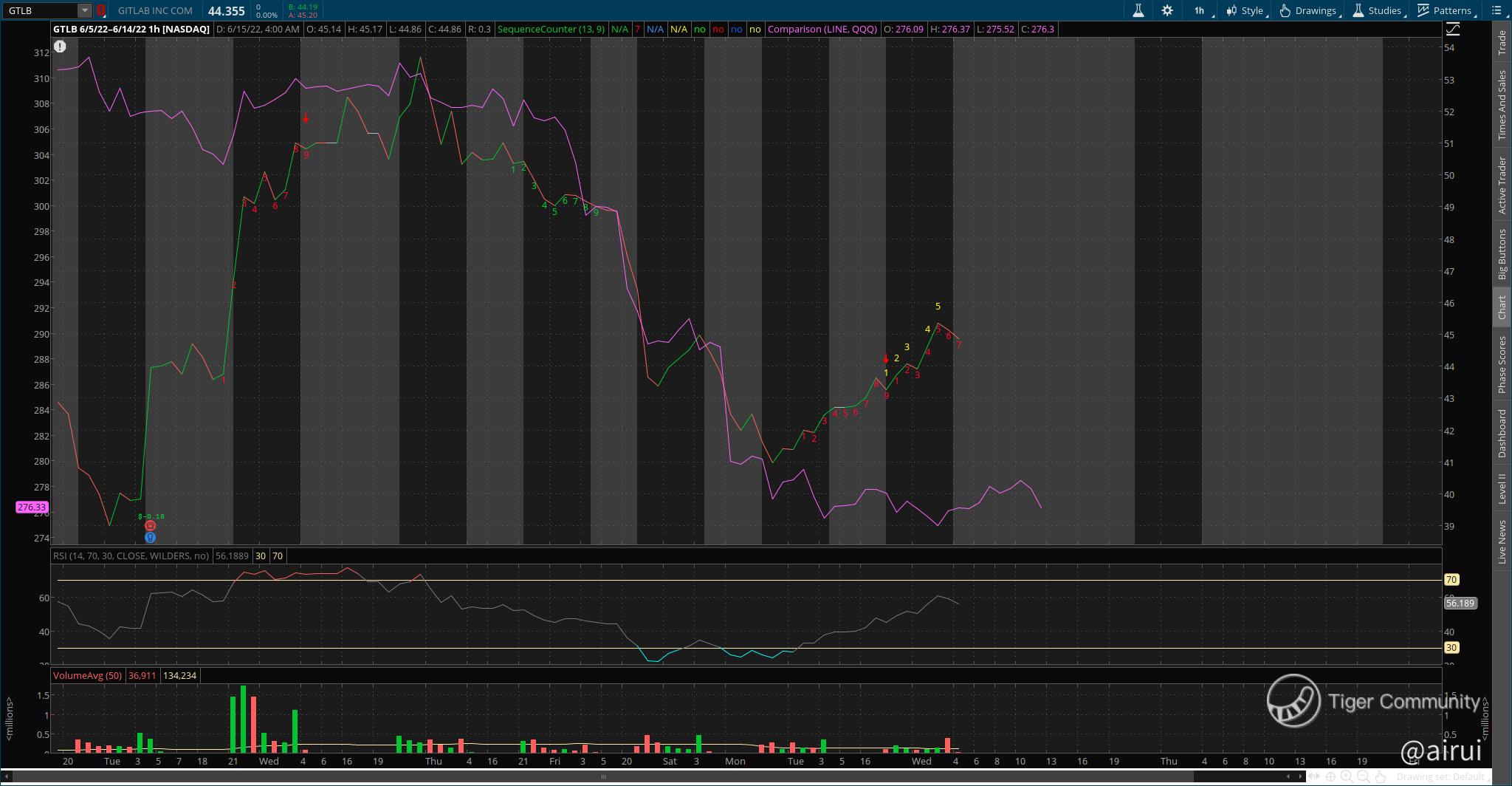Click the red symbol link clipboard icon
Screen dimensions: 1512x786
101,10
